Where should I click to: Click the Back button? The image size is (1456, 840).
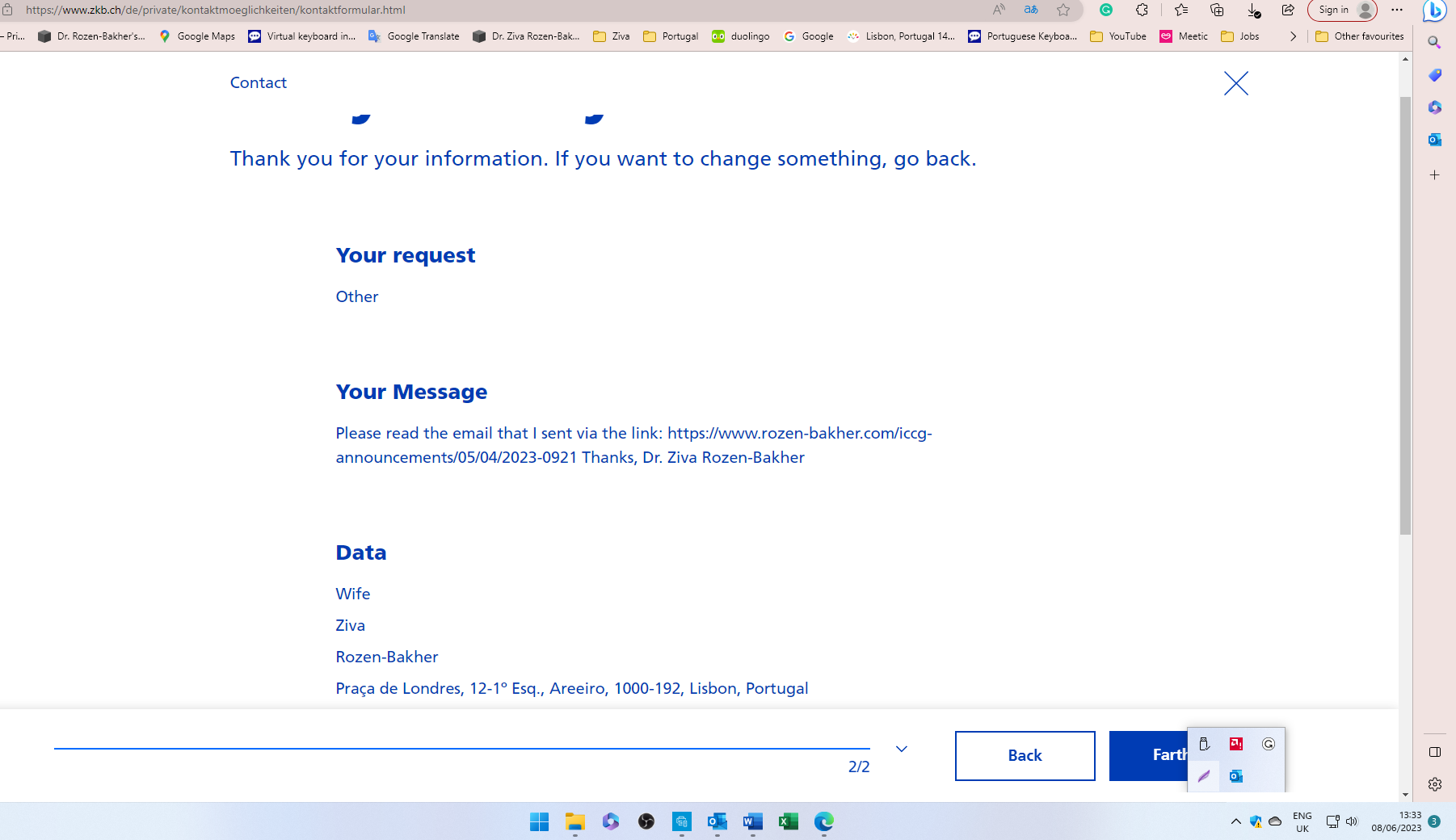pyautogui.click(x=1025, y=755)
